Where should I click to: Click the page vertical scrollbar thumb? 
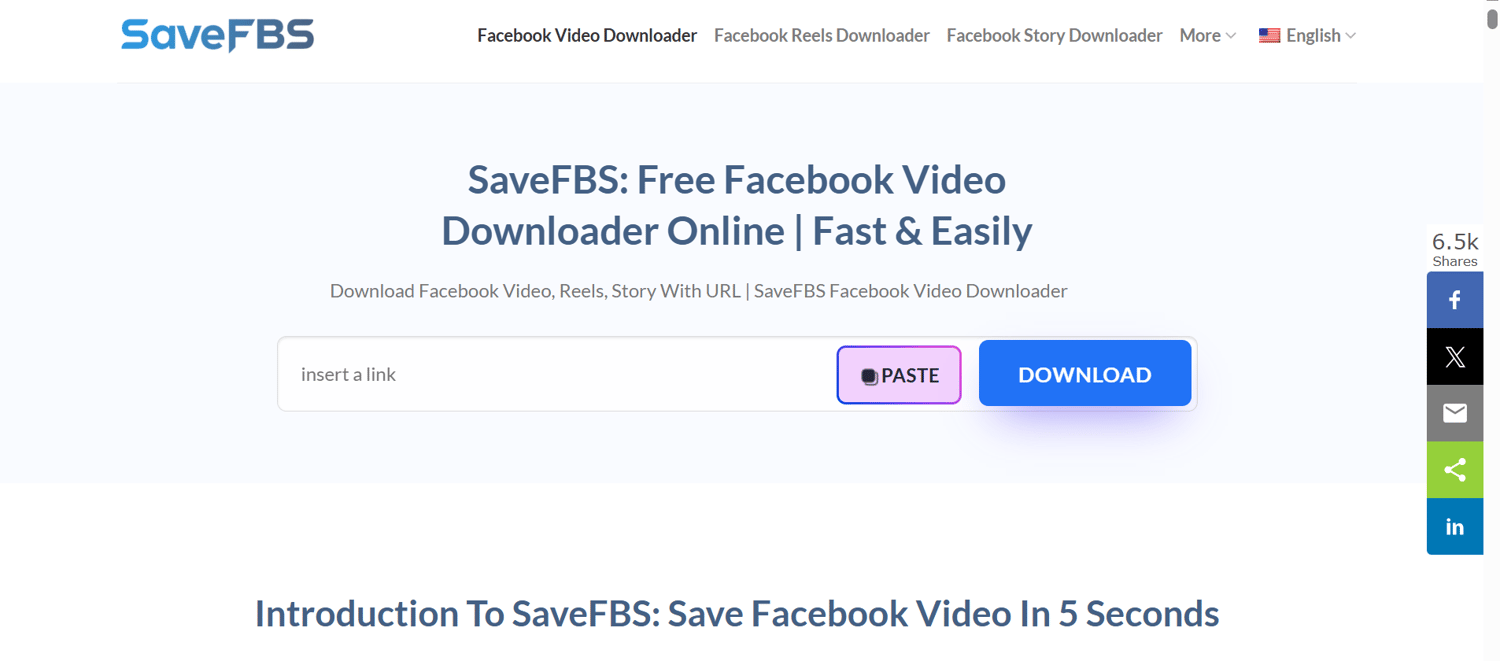click(1492, 17)
